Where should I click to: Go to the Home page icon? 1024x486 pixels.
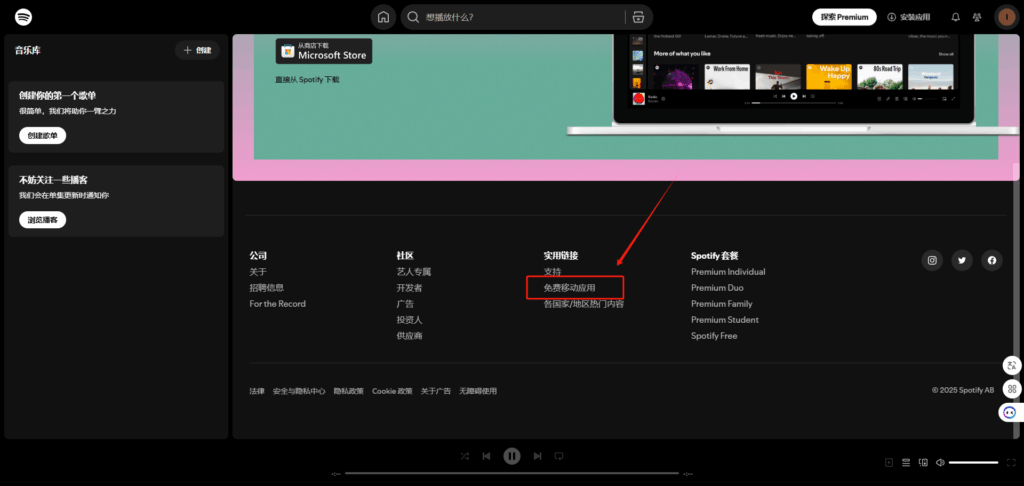click(383, 17)
